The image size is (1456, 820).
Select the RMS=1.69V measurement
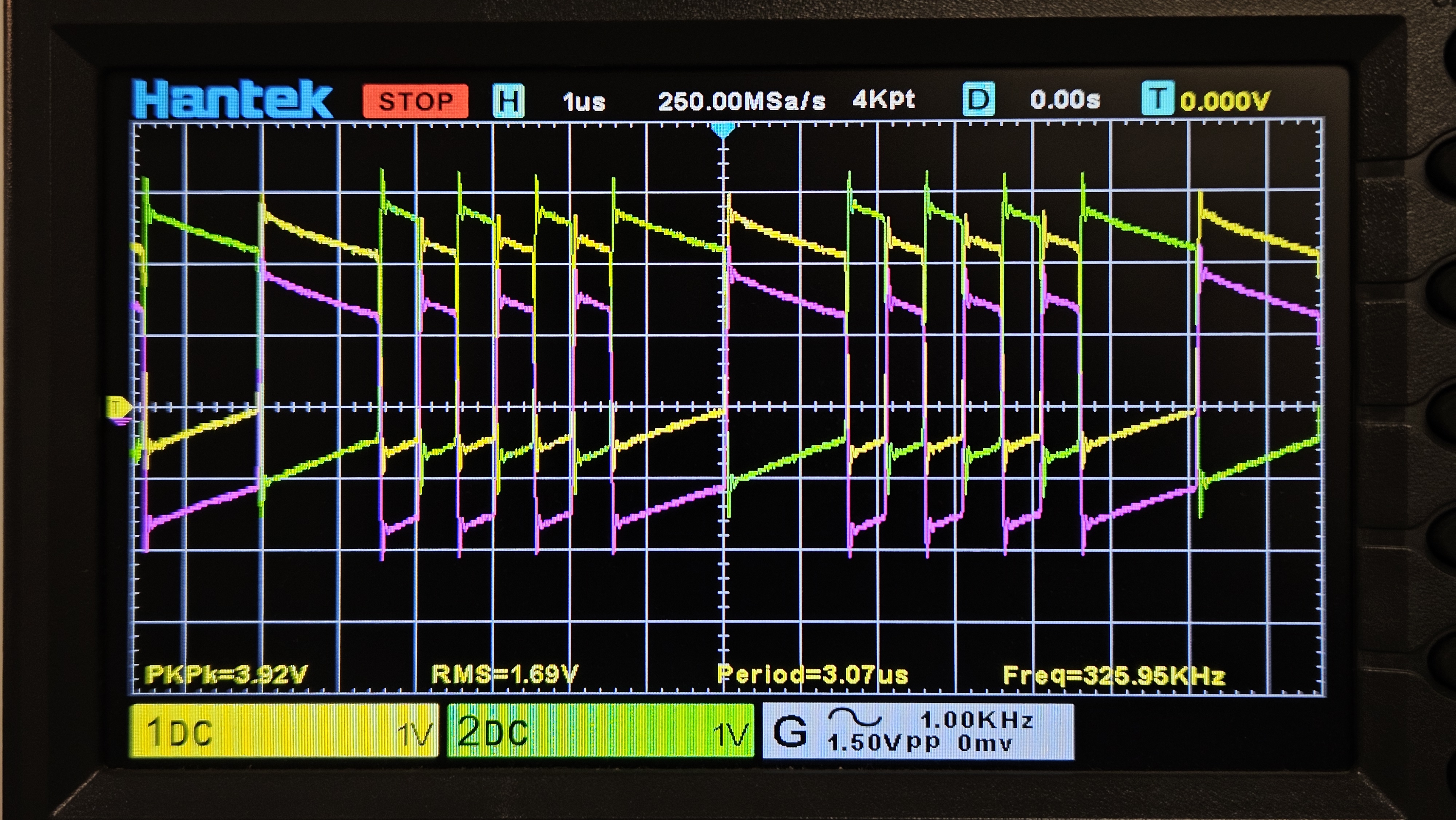(504, 674)
